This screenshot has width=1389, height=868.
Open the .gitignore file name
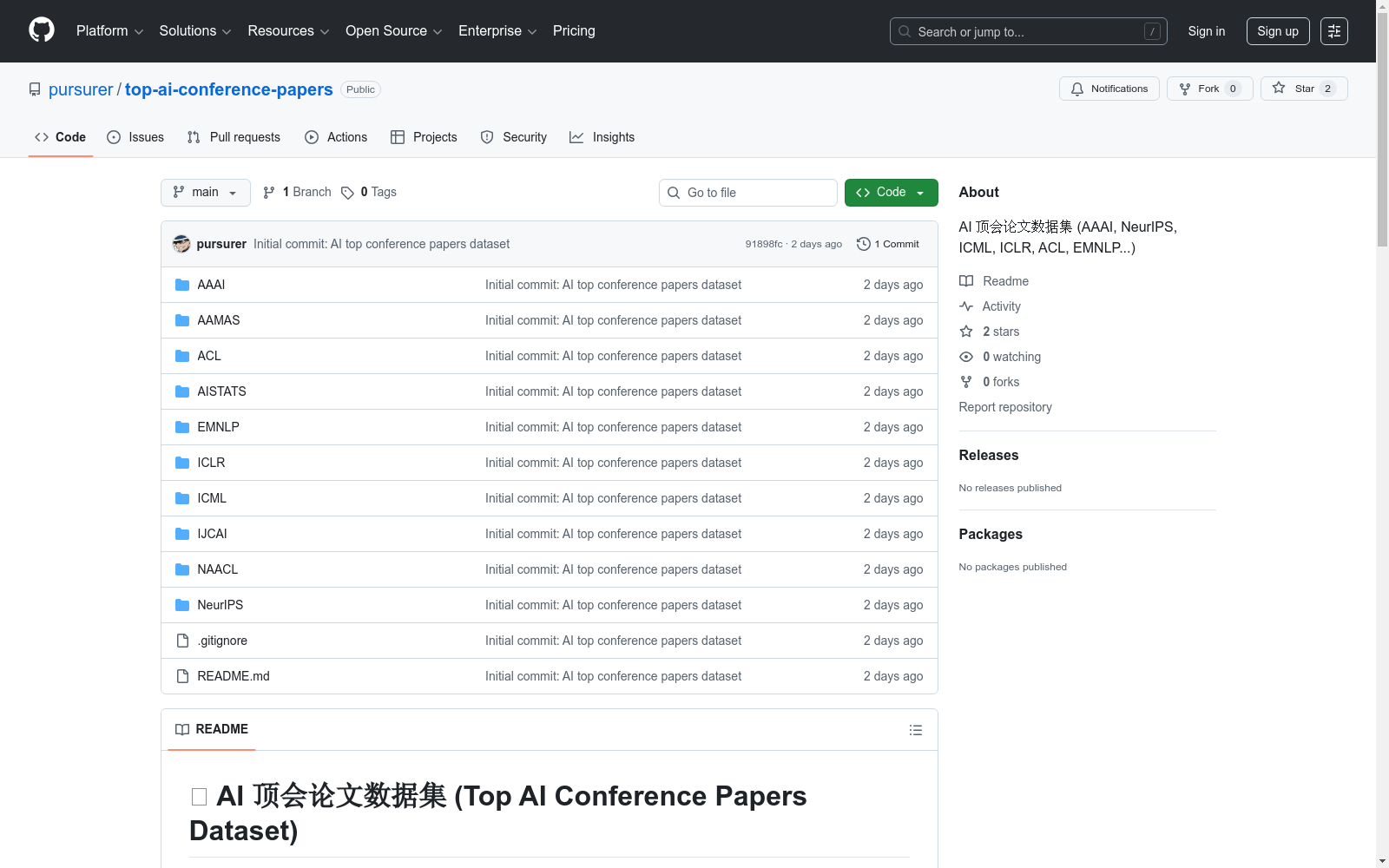click(x=222, y=641)
